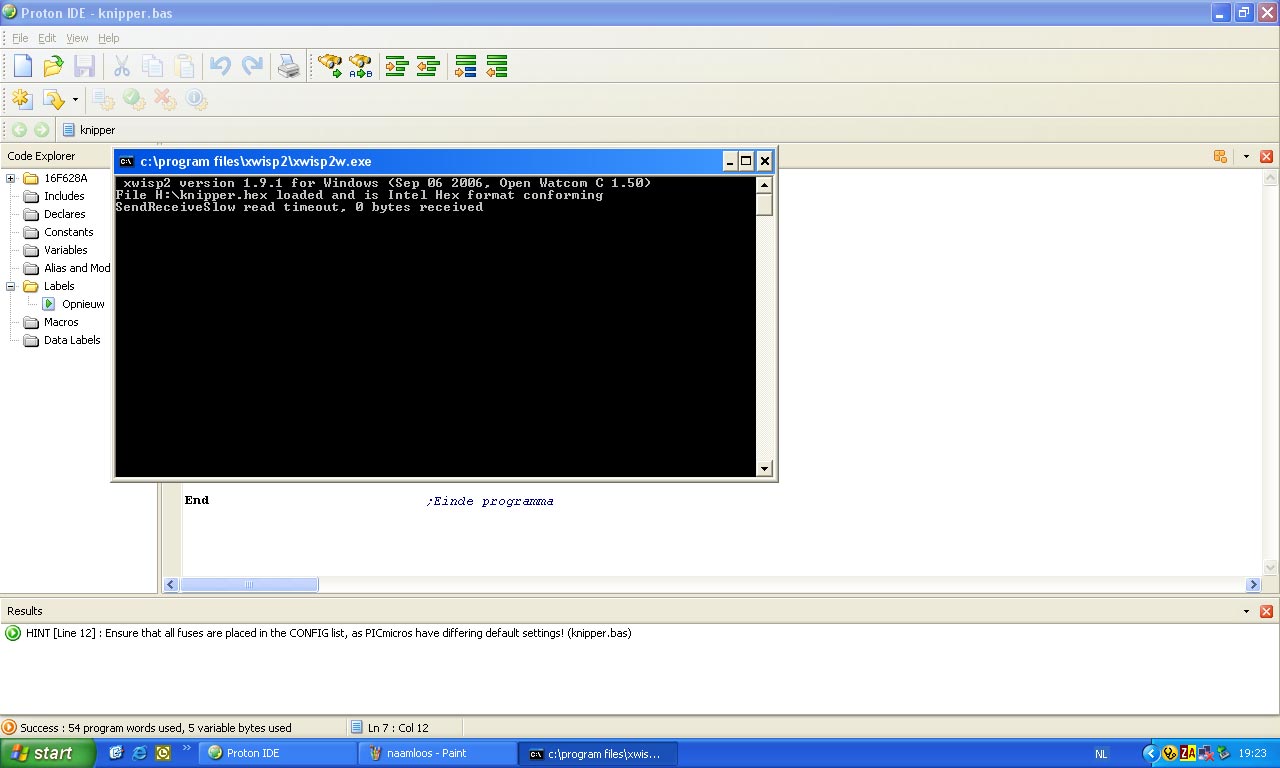Open the View menu
Image resolution: width=1280 pixels, height=768 pixels.
pos(77,38)
